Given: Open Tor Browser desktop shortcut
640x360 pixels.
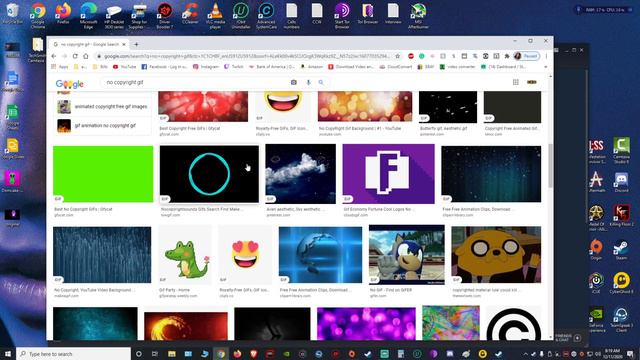Looking at the screenshot, I should (367, 14).
